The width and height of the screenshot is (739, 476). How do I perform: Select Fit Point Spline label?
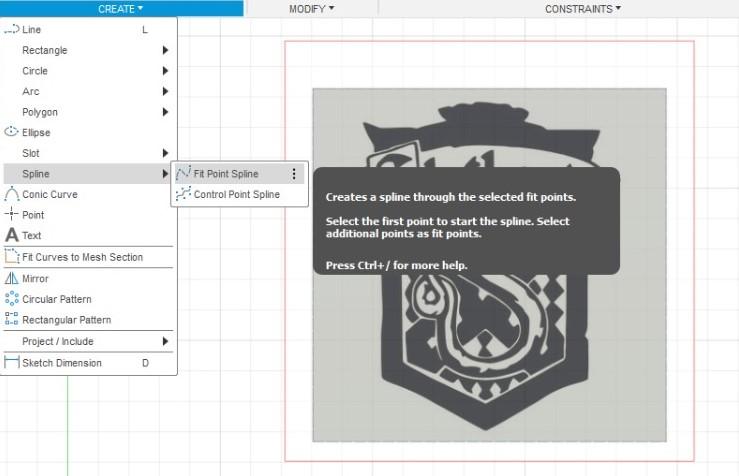coord(226,173)
